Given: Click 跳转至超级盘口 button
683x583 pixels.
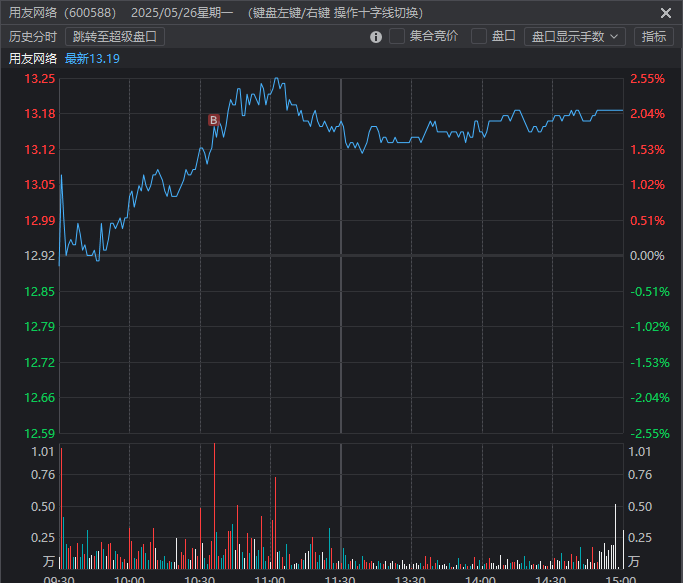Looking at the screenshot, I should [x=115, y=37].
